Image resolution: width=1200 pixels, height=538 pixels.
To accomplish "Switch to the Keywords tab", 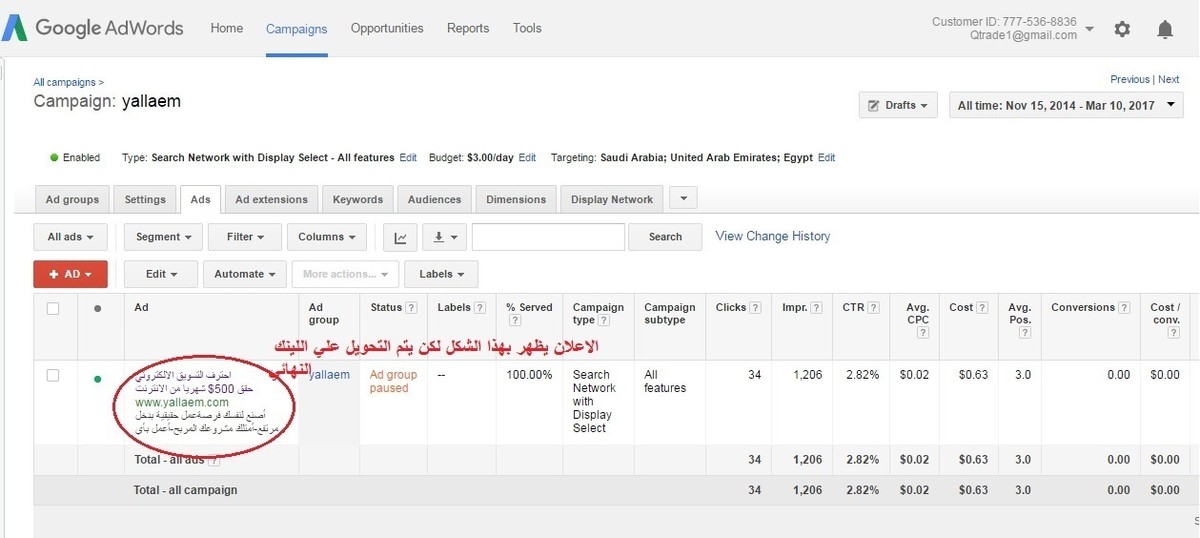I will (358, 199).
